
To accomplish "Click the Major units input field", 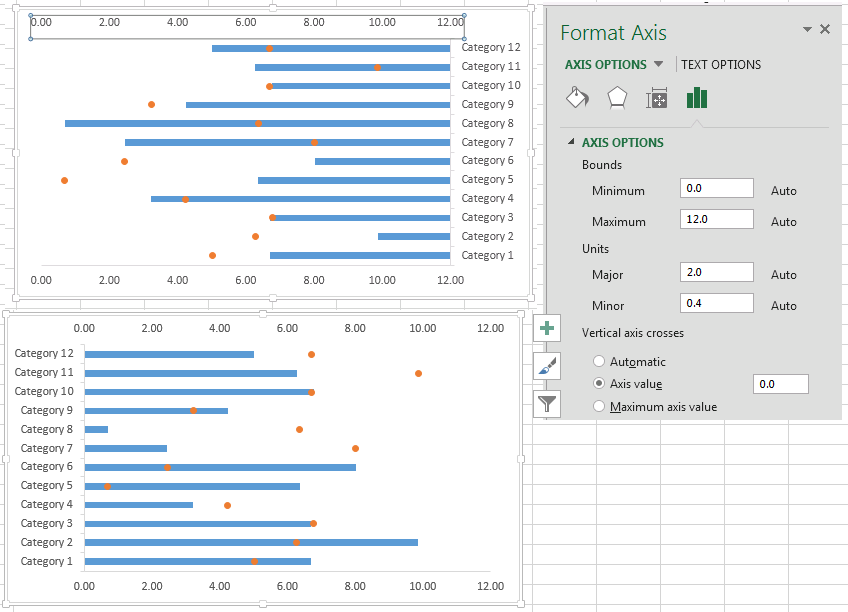I will point(717,272).
